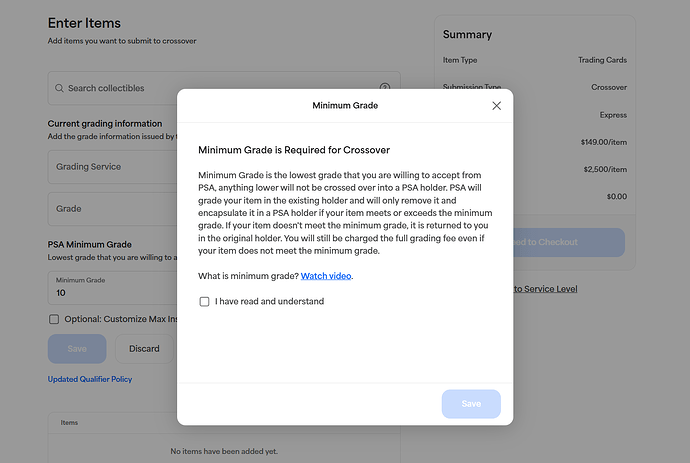Screen dimensions: 690x463
Task: Click 'No items have been added yet.' text
Action: (x=224, y=451)
